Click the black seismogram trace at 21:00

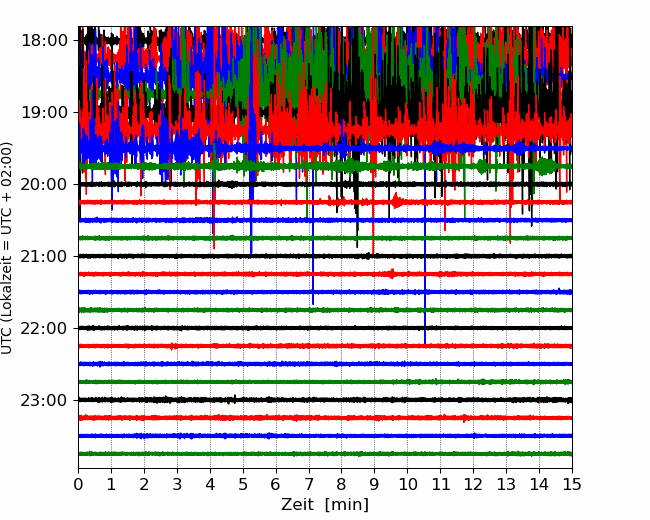point(325,256)
